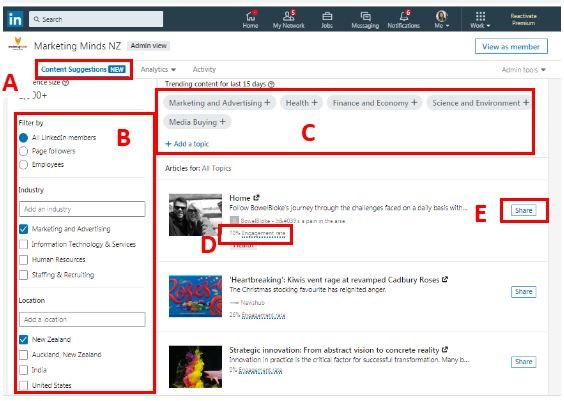The width and height of the screenshot is (564, 401).
Task: Click the View as member button
Action: (511, 46)
